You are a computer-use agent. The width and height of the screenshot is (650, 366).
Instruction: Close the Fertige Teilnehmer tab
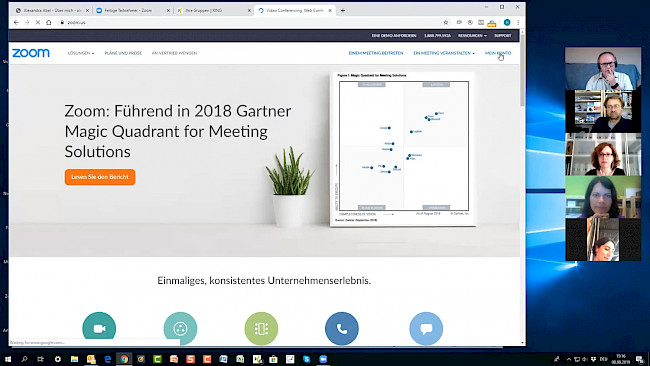pyautogui.click(x=168, y=10)
